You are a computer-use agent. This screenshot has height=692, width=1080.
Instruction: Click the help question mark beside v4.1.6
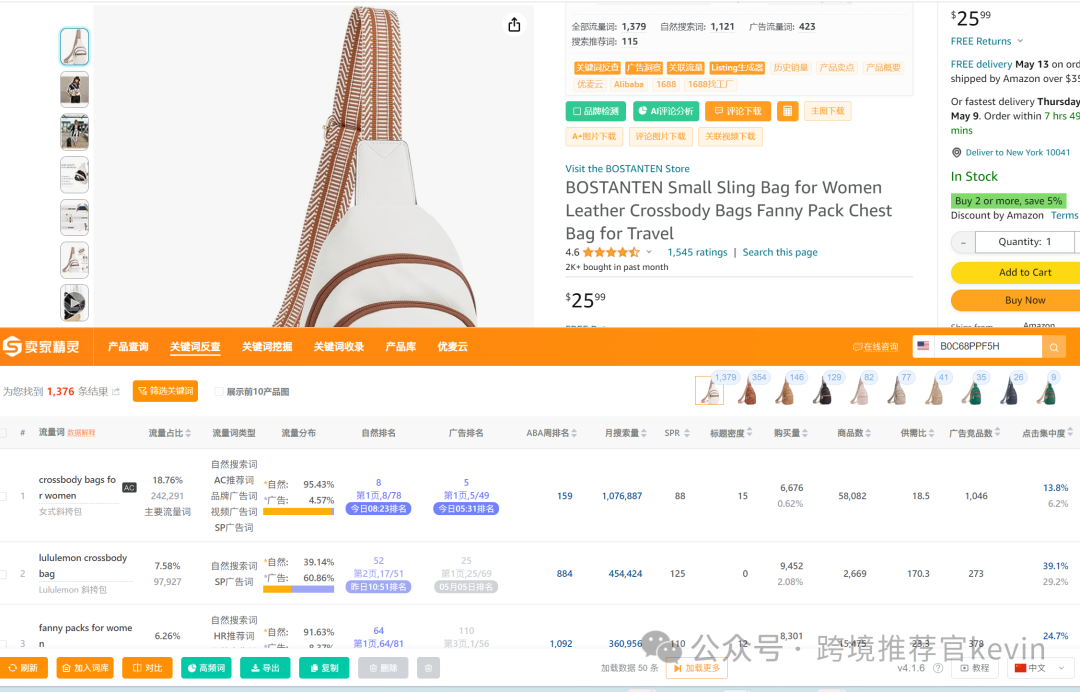[937, 668]
